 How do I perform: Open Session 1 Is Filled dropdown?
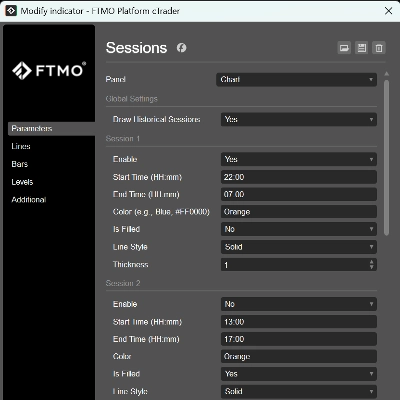click(x=299, y=229)
